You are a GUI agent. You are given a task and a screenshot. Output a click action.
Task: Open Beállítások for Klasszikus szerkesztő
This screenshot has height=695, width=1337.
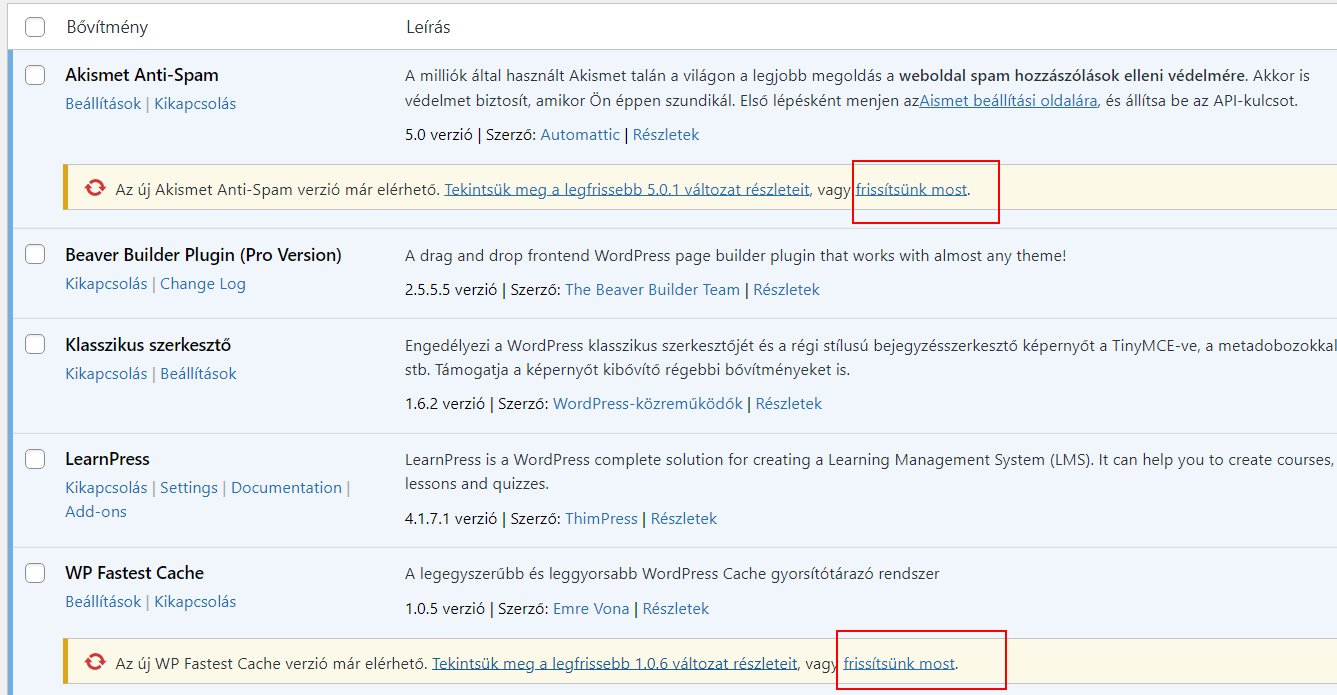click(x=198, y=373)
